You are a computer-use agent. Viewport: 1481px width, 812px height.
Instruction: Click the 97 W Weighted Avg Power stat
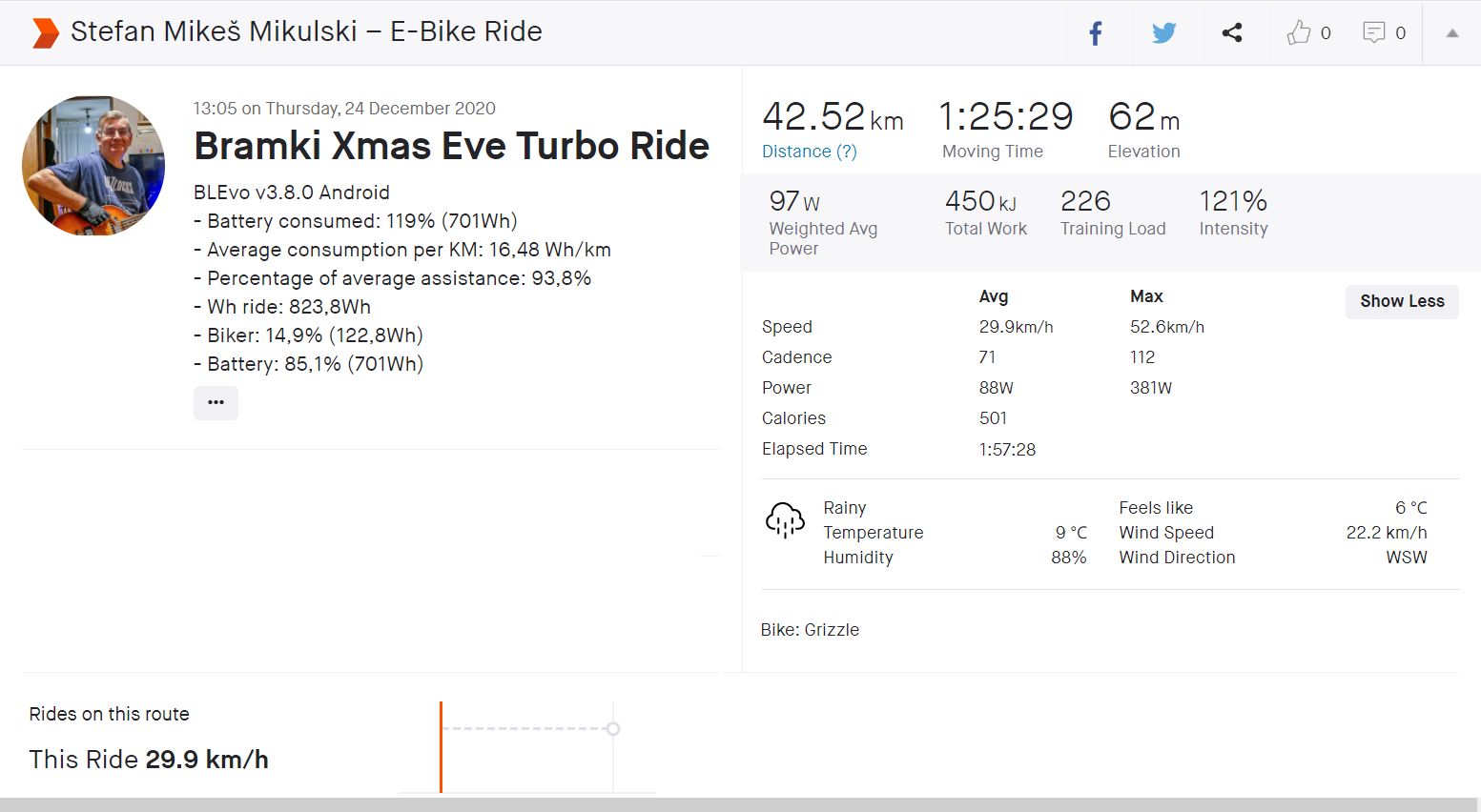pyautogui.click(x=794, y=201)
